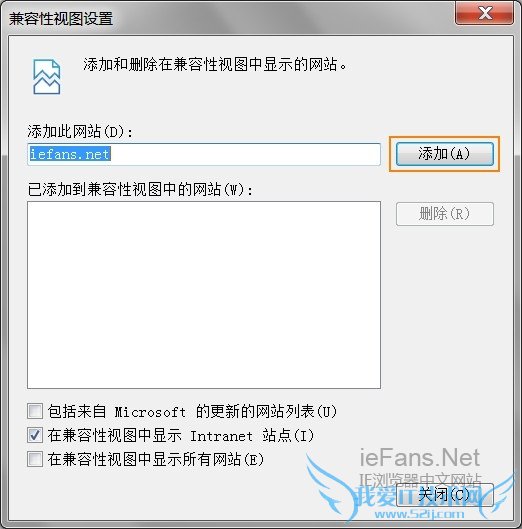Click label text 在兼容性视图中显示 Intranet 站点(I)
Image resolution: width=522 pixels, height=529 pixels.
[181, 435]
